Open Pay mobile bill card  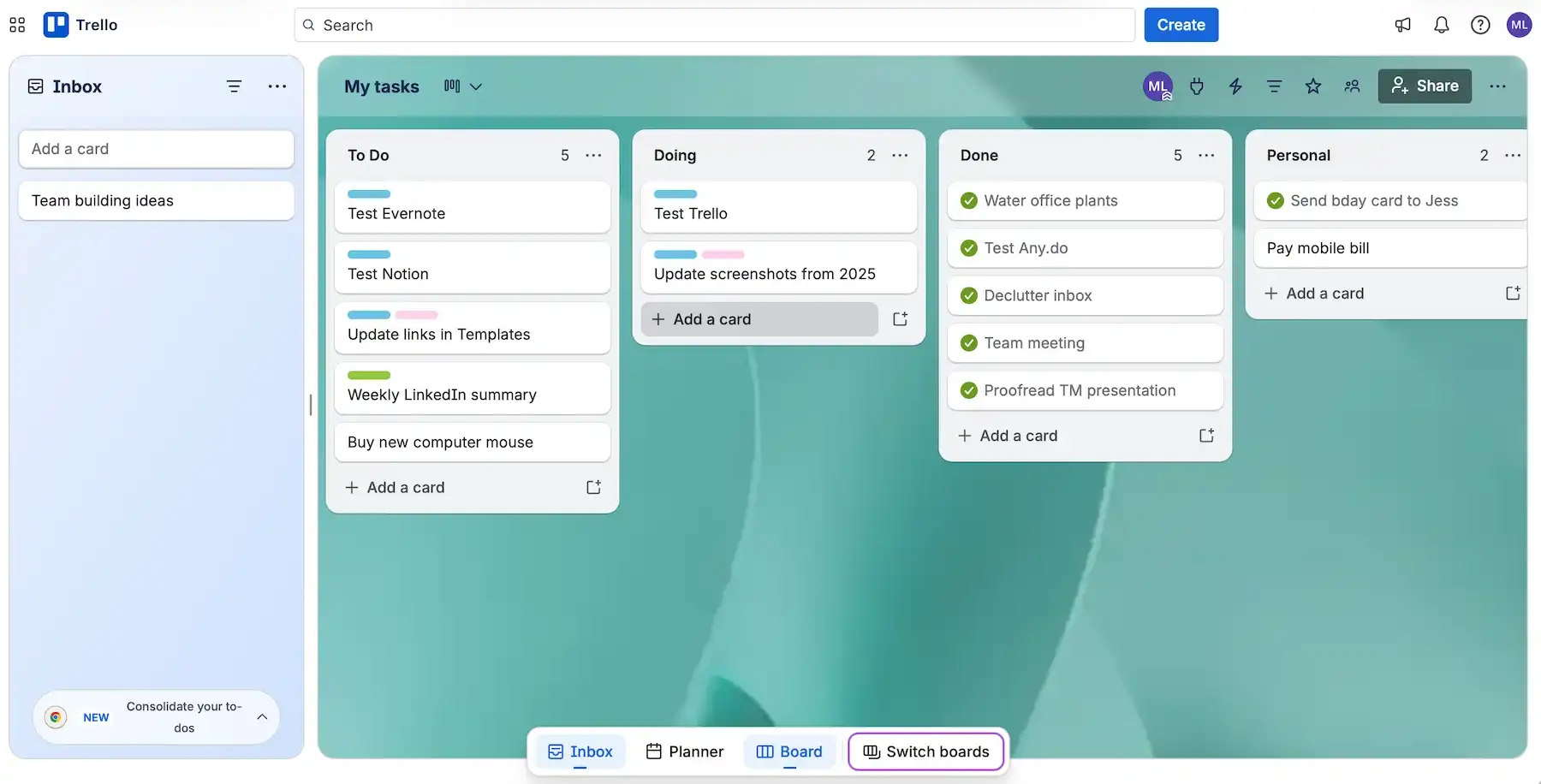point(1391,248)
